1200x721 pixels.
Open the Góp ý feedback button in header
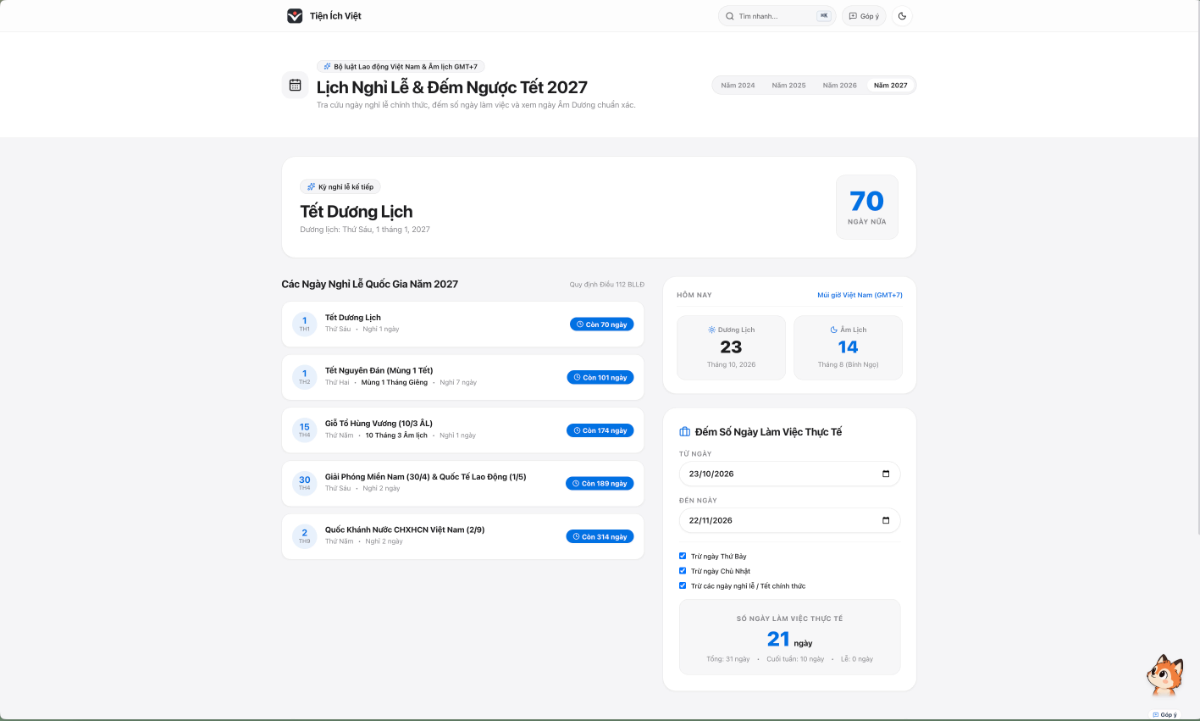click(x=864, y=16)
